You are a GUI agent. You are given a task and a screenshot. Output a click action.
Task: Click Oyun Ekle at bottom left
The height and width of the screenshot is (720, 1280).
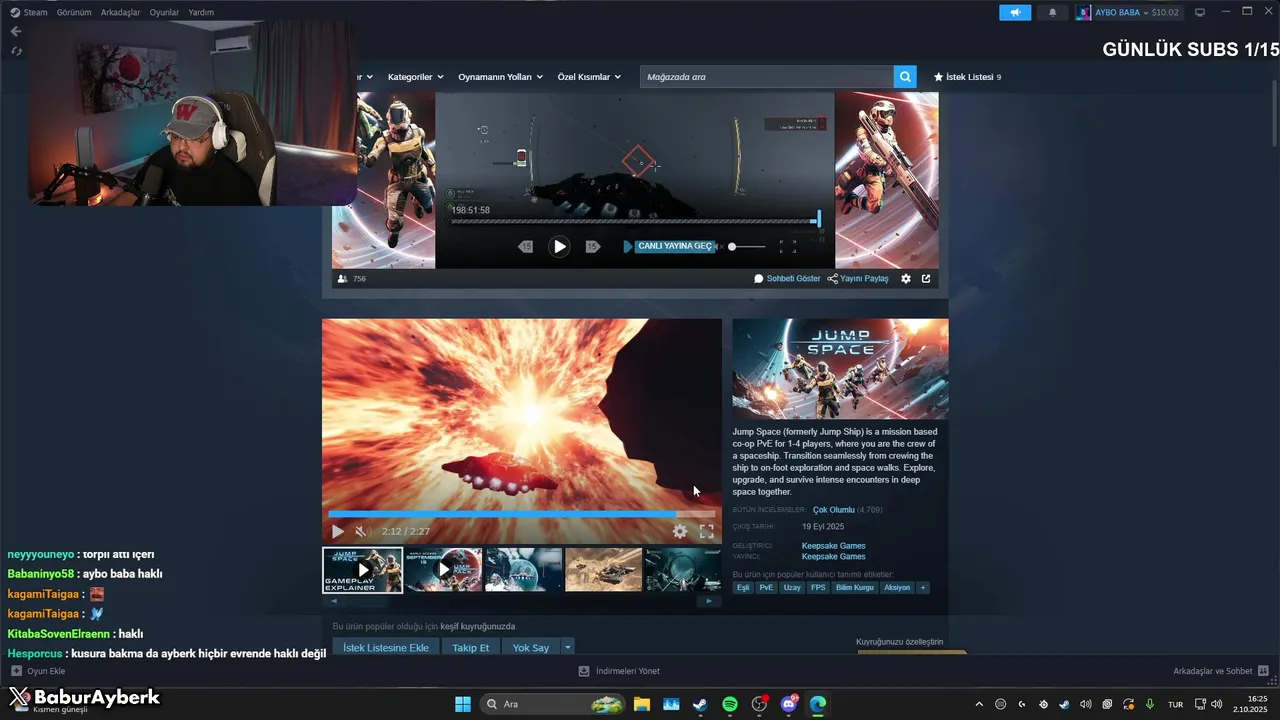(38, 671)
